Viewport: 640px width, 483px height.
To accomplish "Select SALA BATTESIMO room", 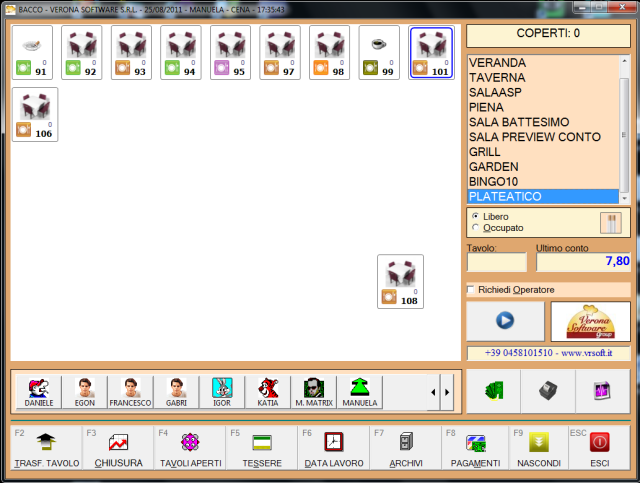I will coord(543,122).
